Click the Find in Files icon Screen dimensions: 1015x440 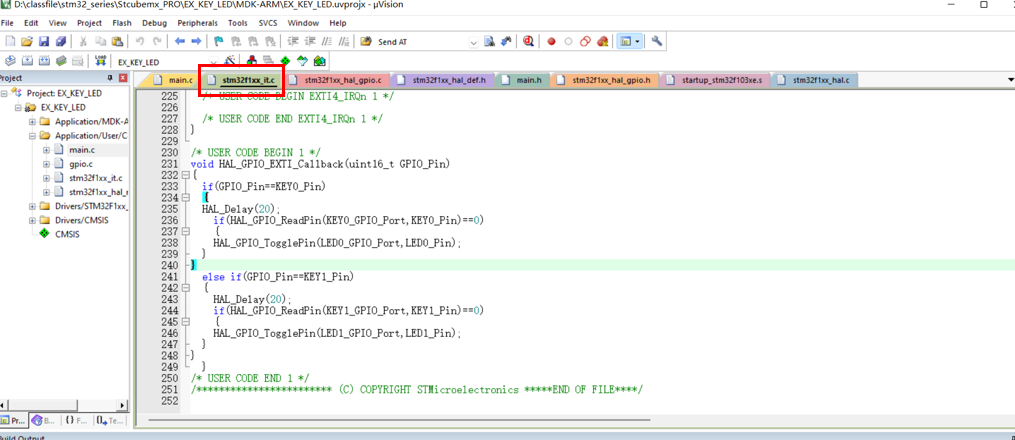pos(490,41)
